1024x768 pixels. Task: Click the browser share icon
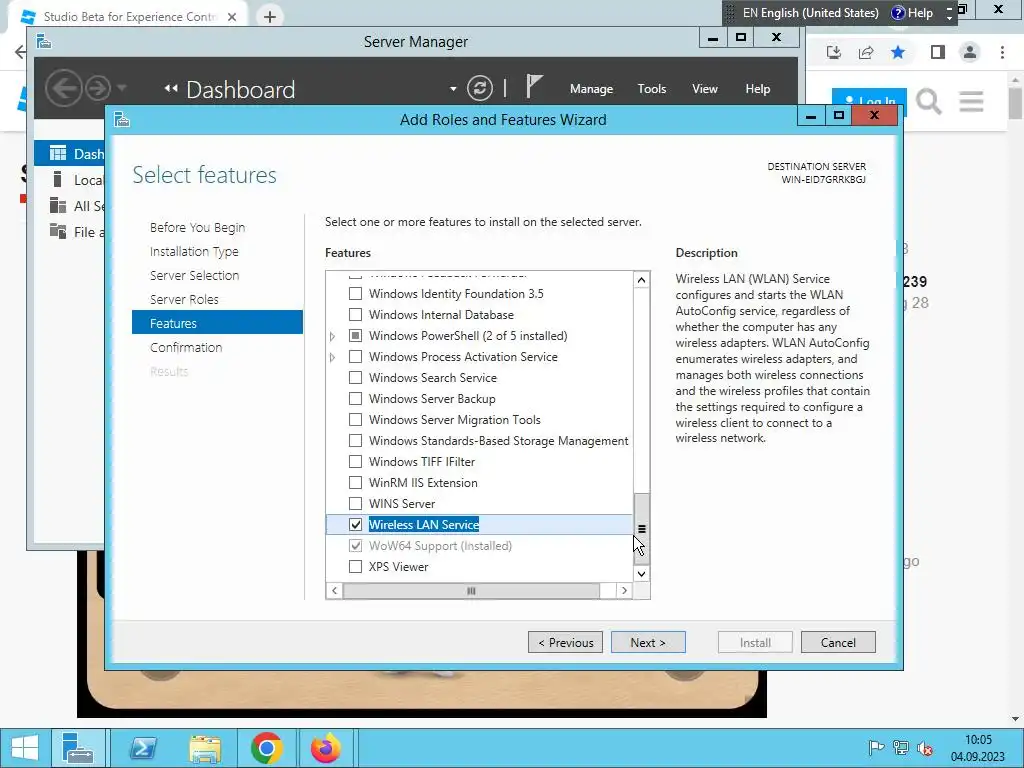coord(866,52)
